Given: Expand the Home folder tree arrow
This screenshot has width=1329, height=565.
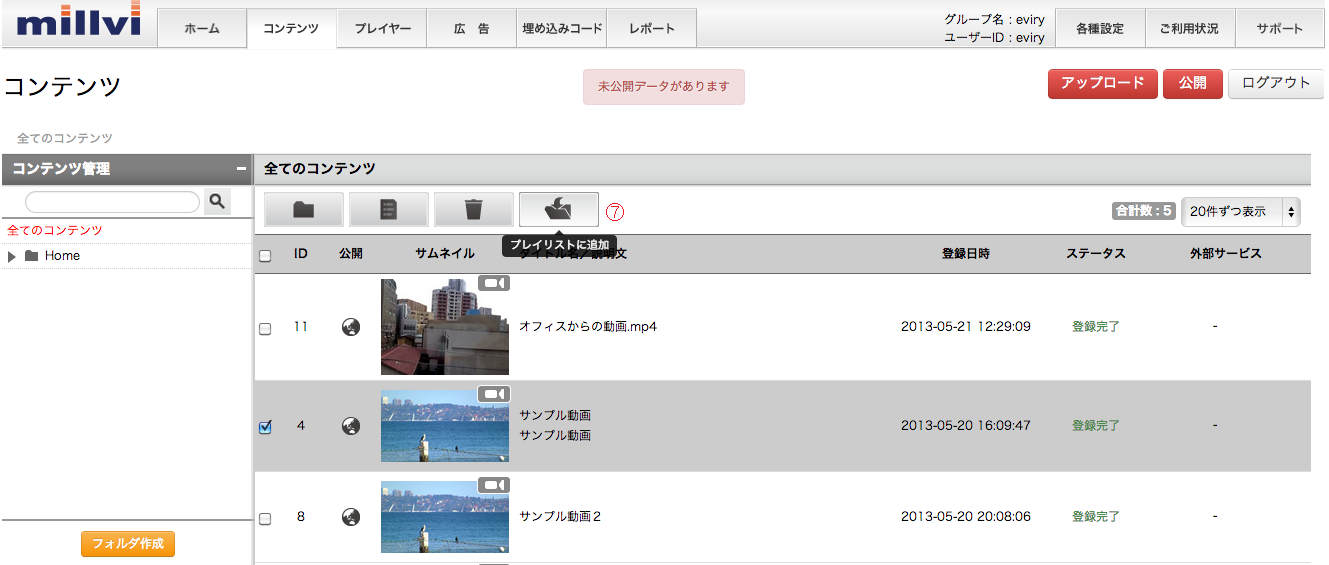Looking at the screenshot, I should point(12,256).
